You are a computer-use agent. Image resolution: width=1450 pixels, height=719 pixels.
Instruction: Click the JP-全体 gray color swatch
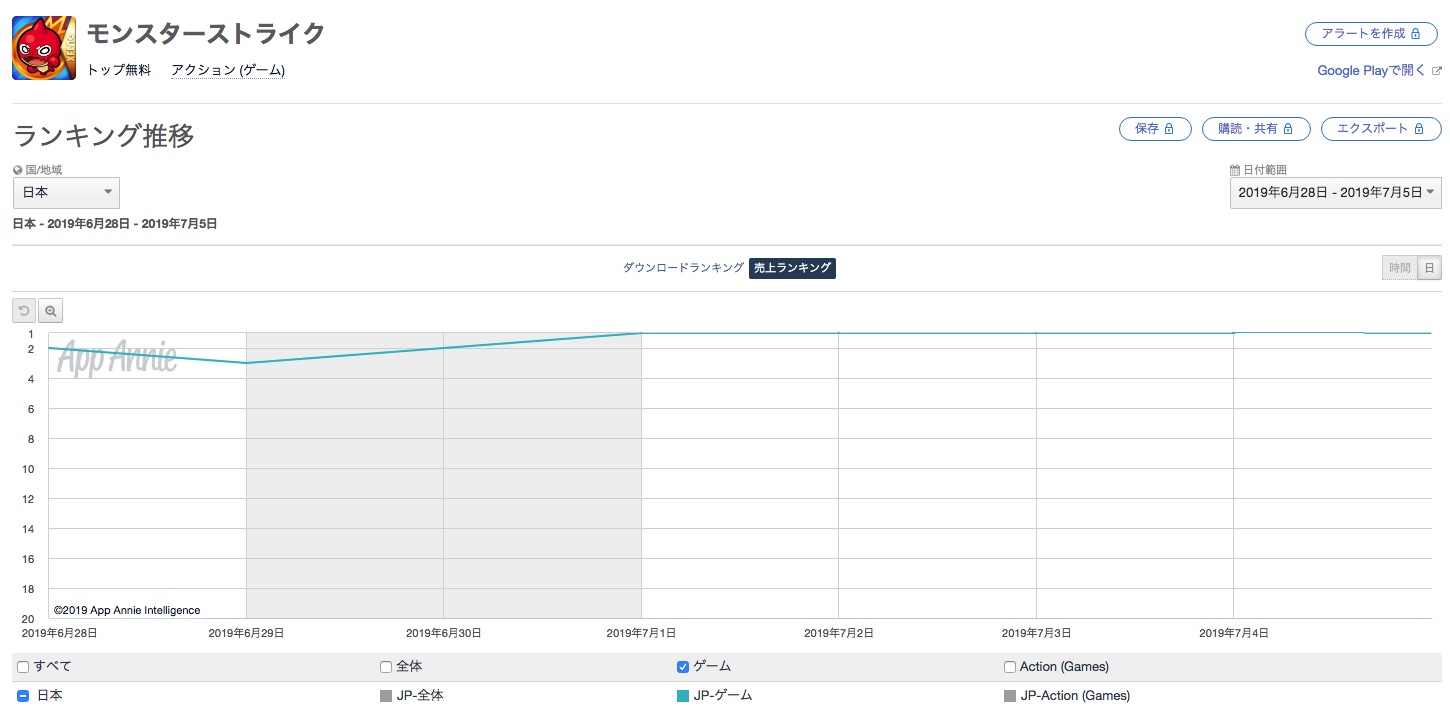click(386, 696)
